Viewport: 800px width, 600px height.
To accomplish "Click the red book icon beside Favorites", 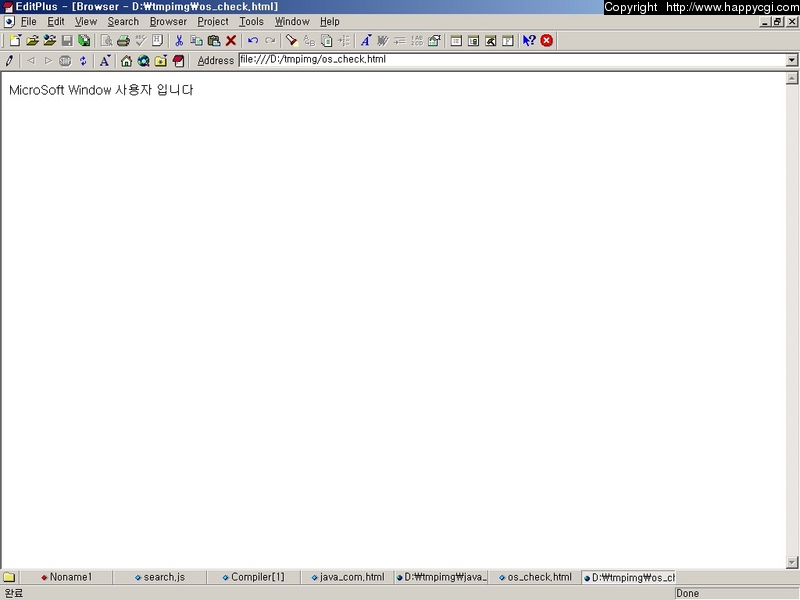I will tap(178, 61).
